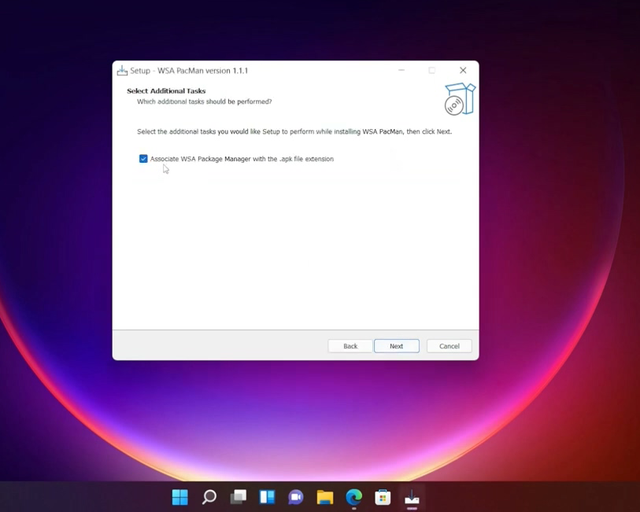Open File Explorer from the taskbar
The height and width of the screenshot is (512, 640).
pyautogui.click(x=325, y=497)
